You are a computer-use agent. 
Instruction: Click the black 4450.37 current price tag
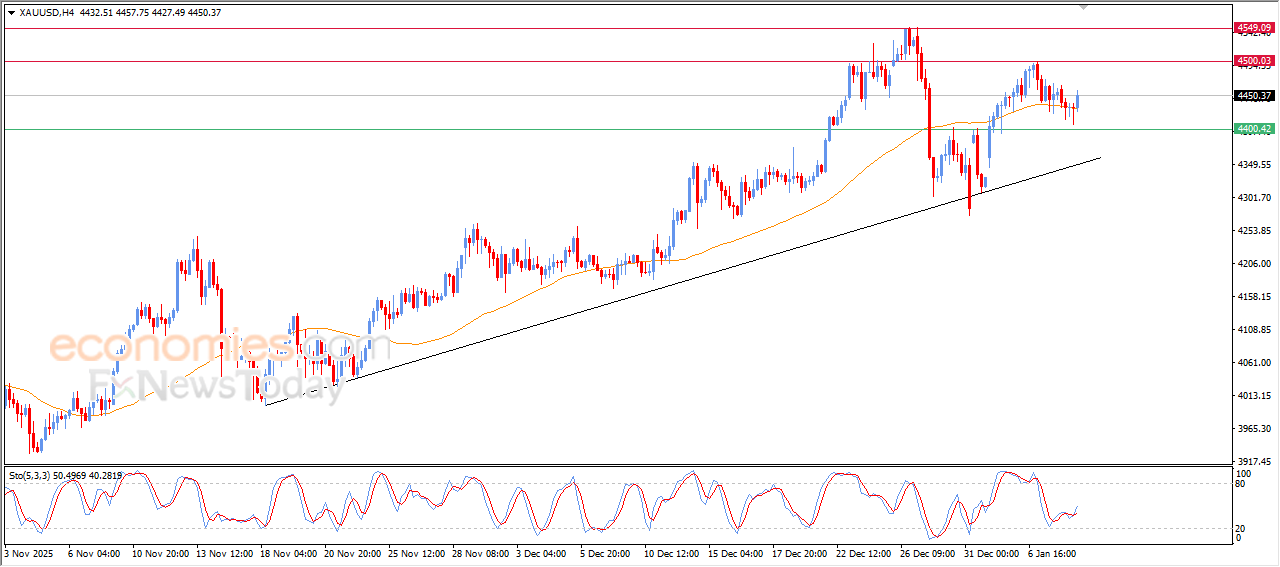click(1253, 96)
